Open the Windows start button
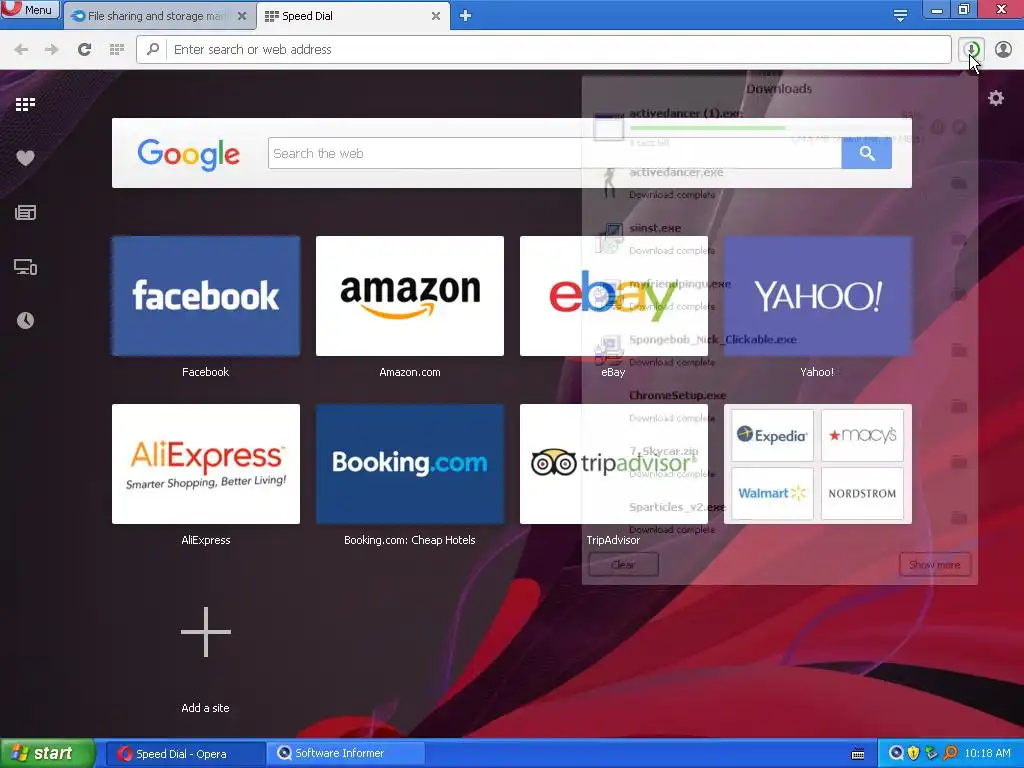The image size is (1024, 768). [47, 754]
